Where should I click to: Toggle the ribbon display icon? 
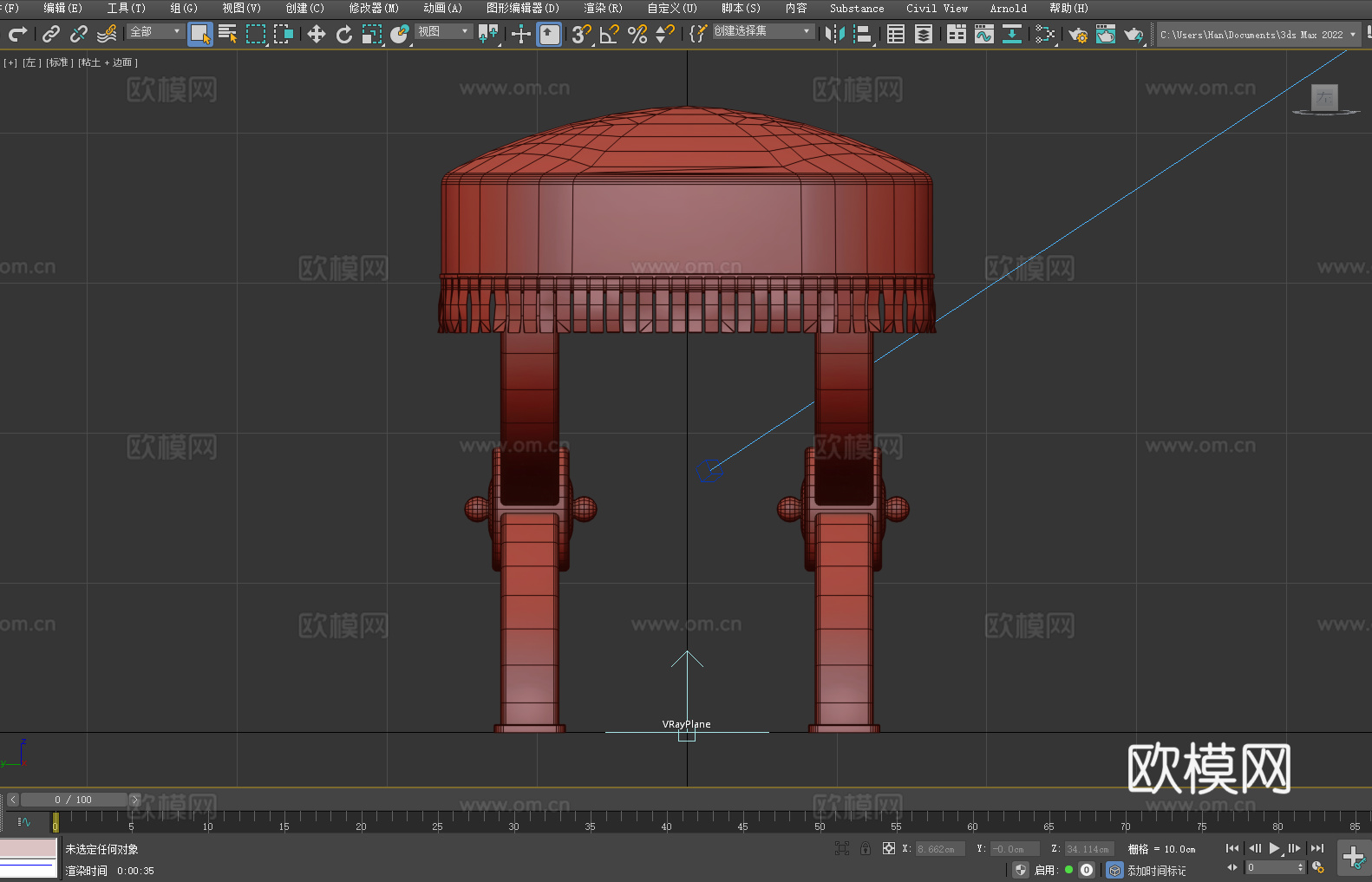[957, 34]
